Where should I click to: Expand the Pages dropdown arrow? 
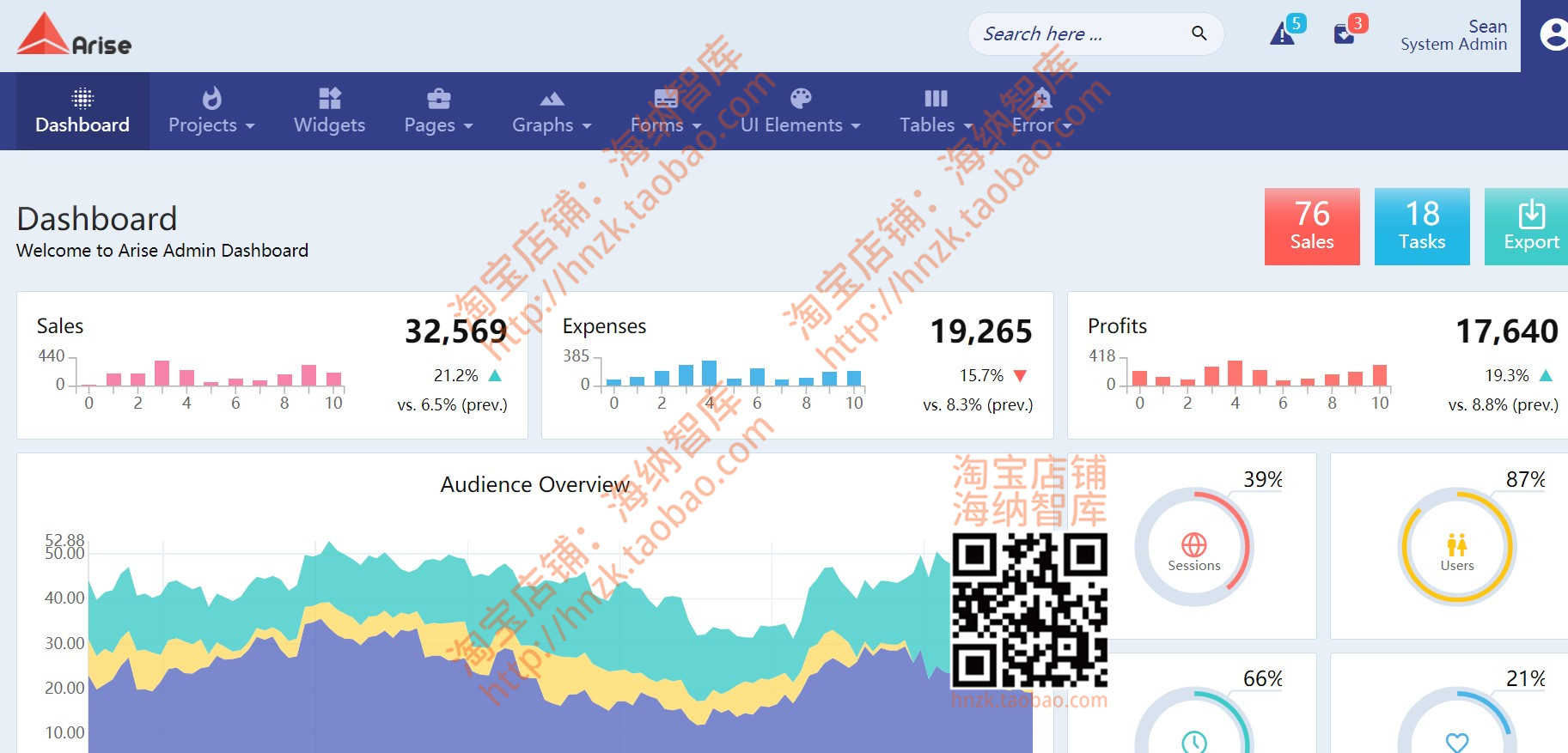[468, 126]
